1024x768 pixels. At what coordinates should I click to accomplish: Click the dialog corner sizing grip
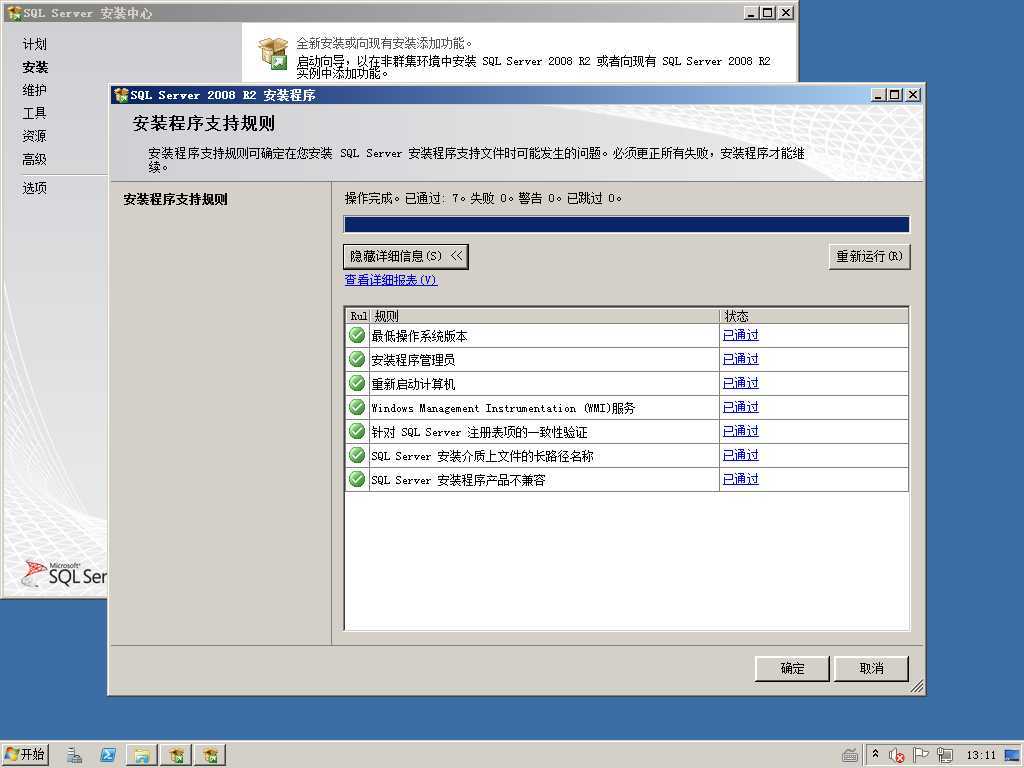pyautogui.click(x=916, y=686)
